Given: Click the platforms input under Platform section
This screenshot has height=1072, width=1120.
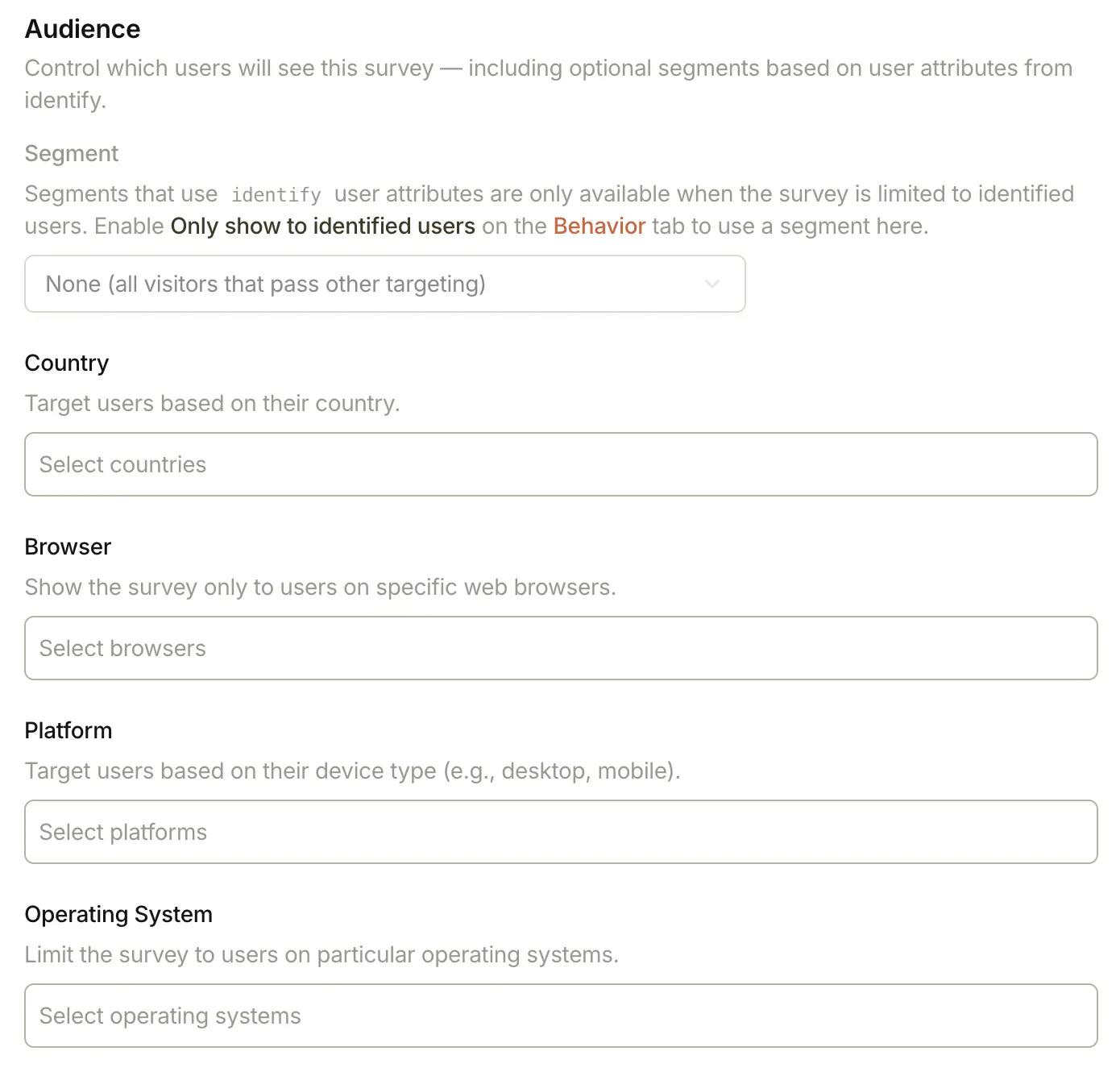Looking at the screenshot, I should click(x=561, y=832).
